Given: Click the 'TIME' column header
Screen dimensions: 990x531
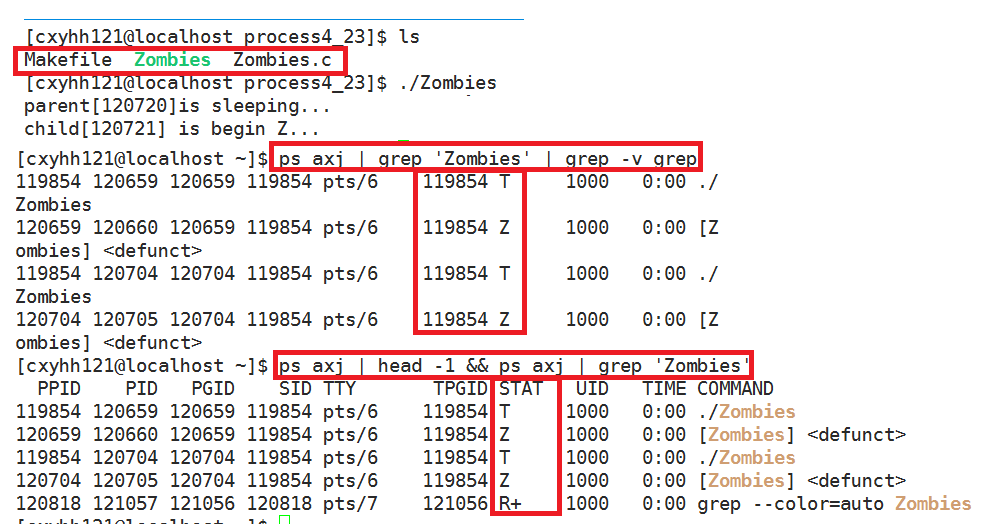Looking at the screenshot, I should pyautogui.click(x=664, y=388).
